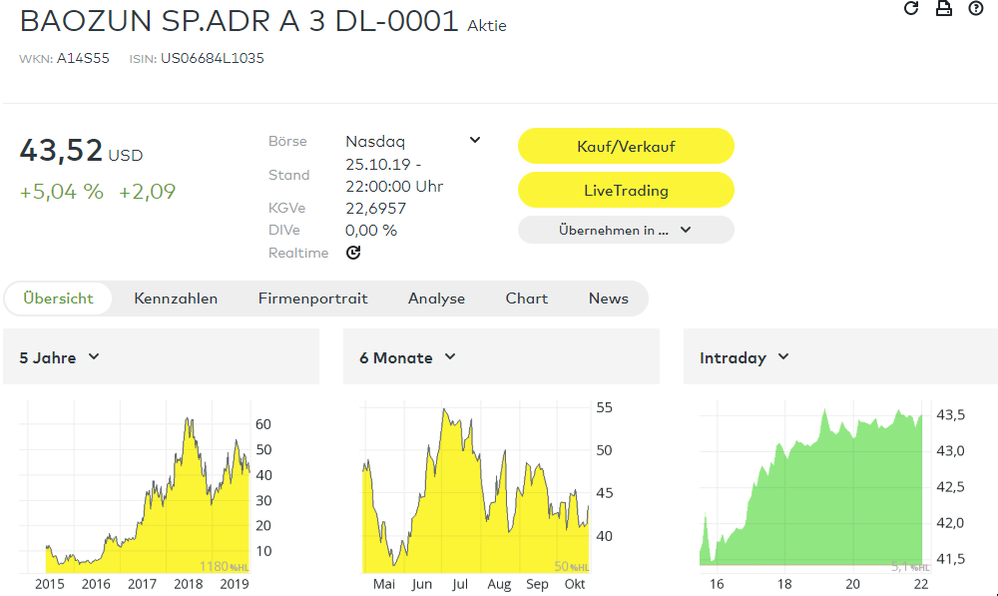Open the Übernehmen in dropdown

click(625, 230)
